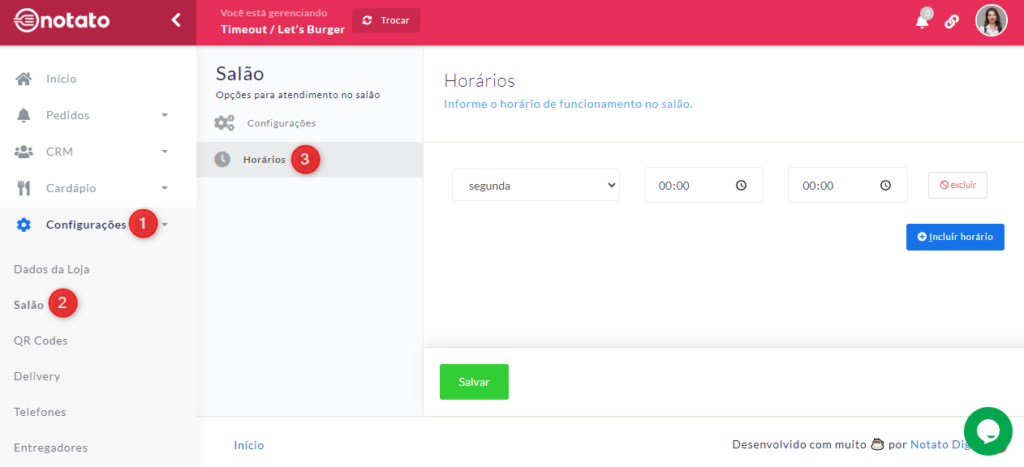The width and height of the screenshot is (1024, 467).
Task: Open the Salão settings Configurações item
Action: click(280, 123)
